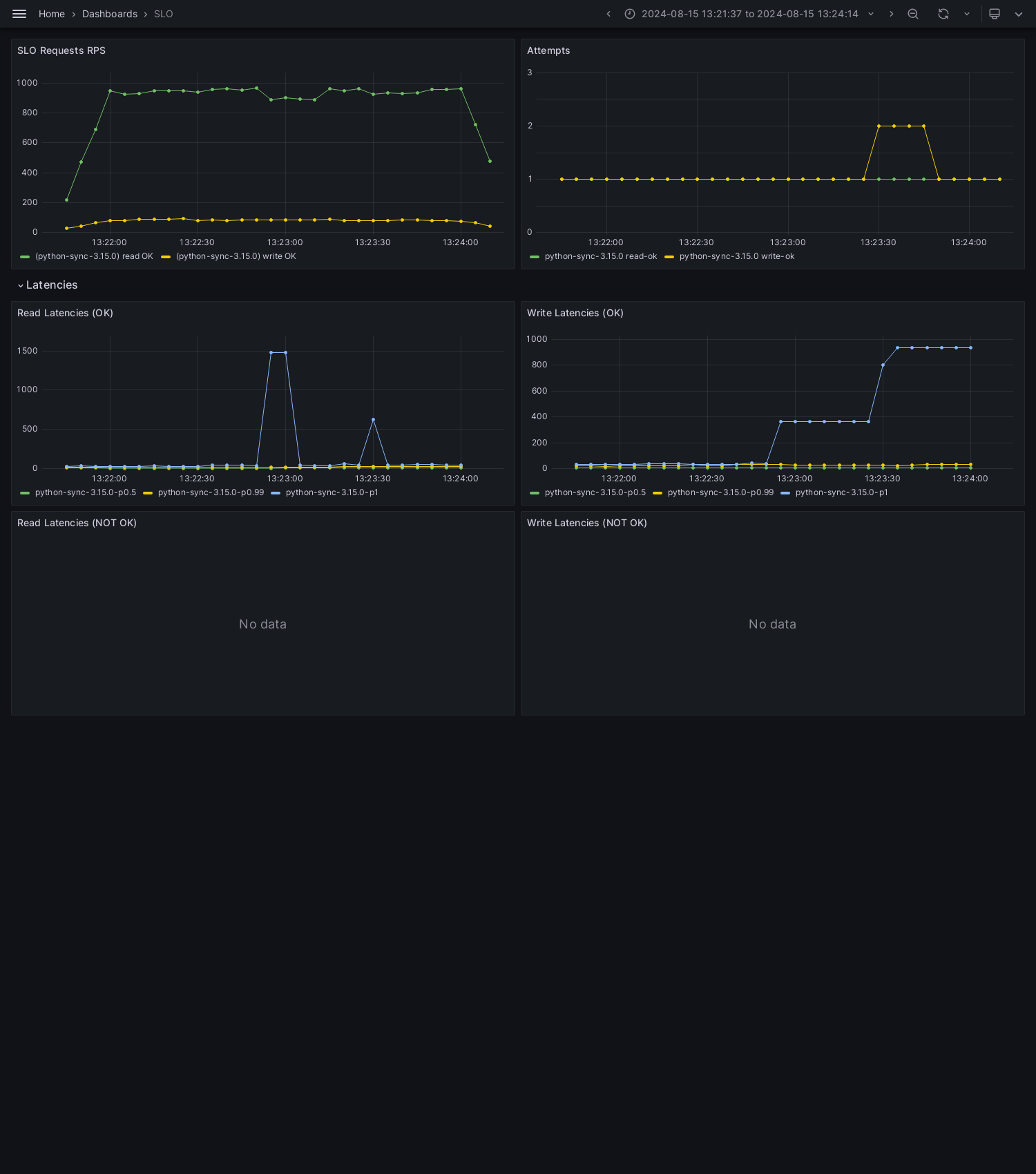Open SLO Requests RPS panel title

[61, 50]
